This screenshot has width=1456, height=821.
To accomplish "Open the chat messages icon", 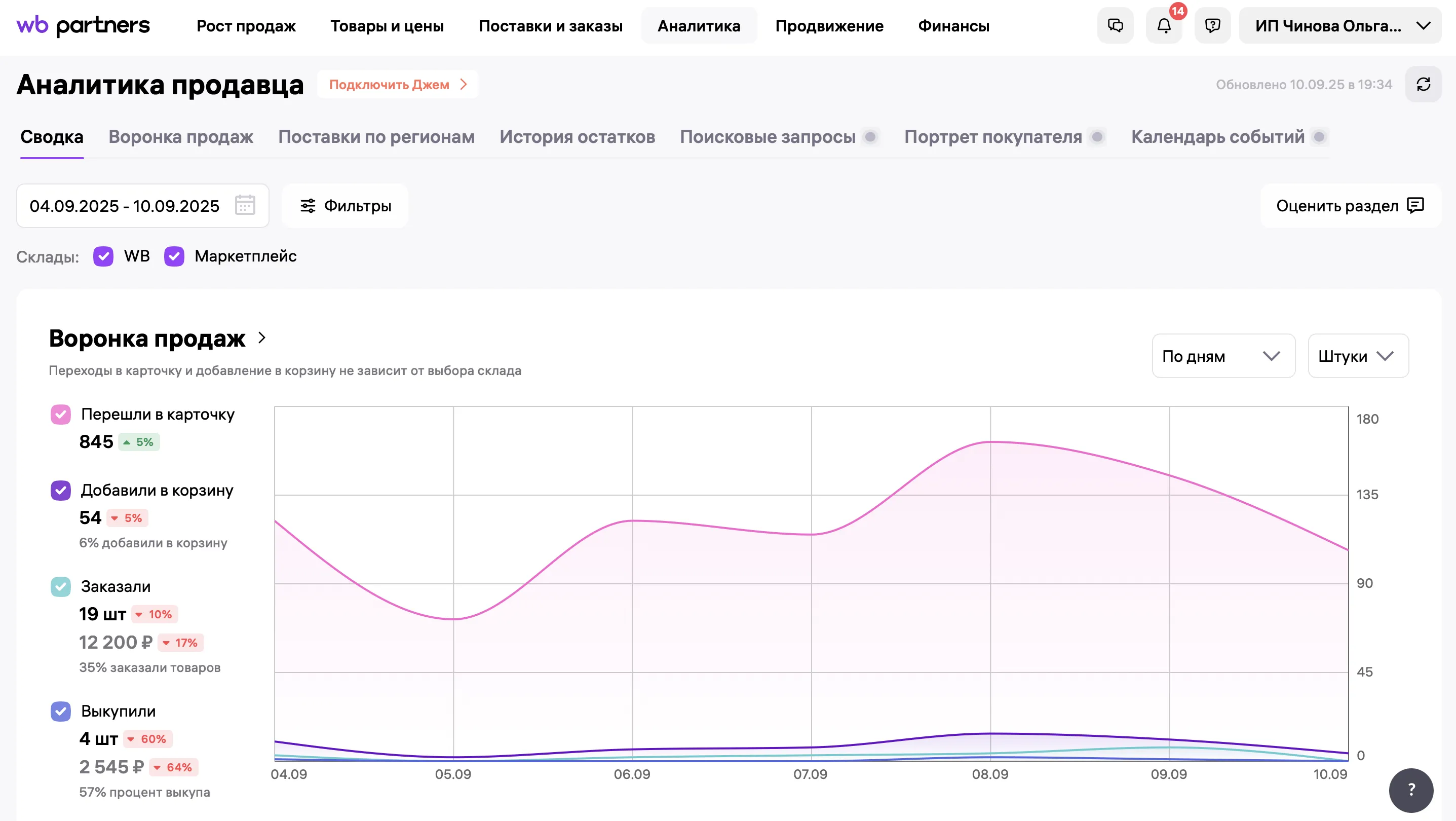I will click(1115, 25).
